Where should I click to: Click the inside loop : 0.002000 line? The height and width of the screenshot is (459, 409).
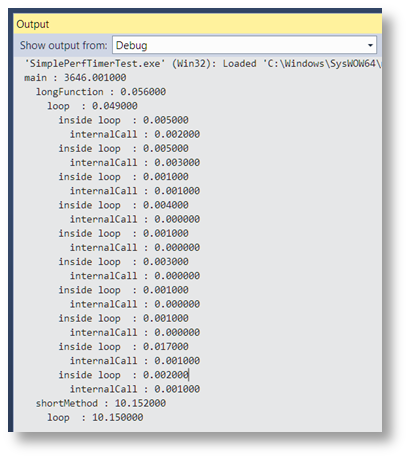point(123,375)
